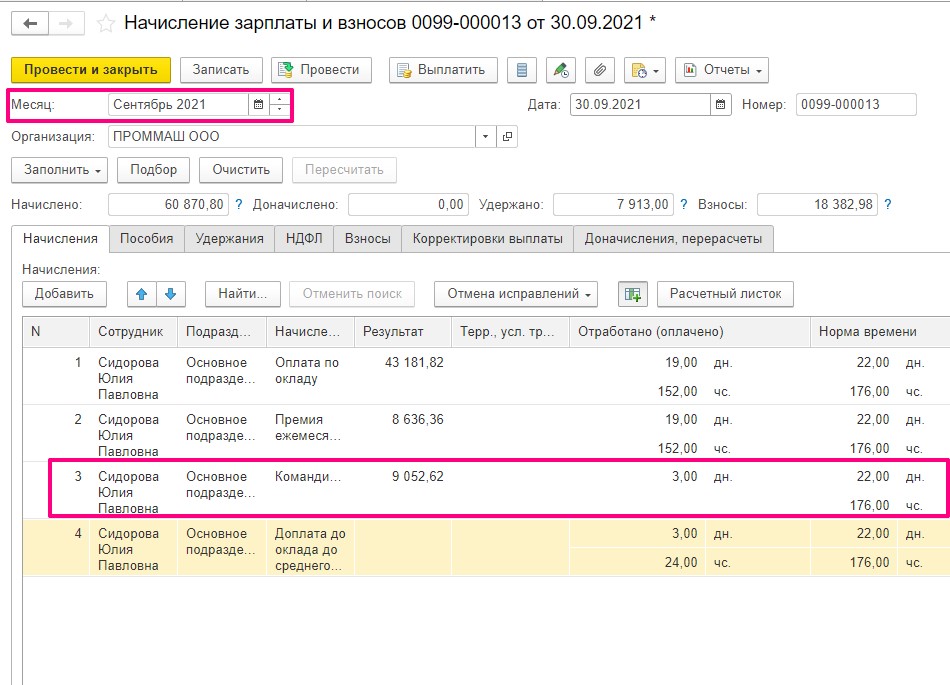The image size is (950, 685).
Task: Click the Сотрудник column header
Action: [133, 332]
